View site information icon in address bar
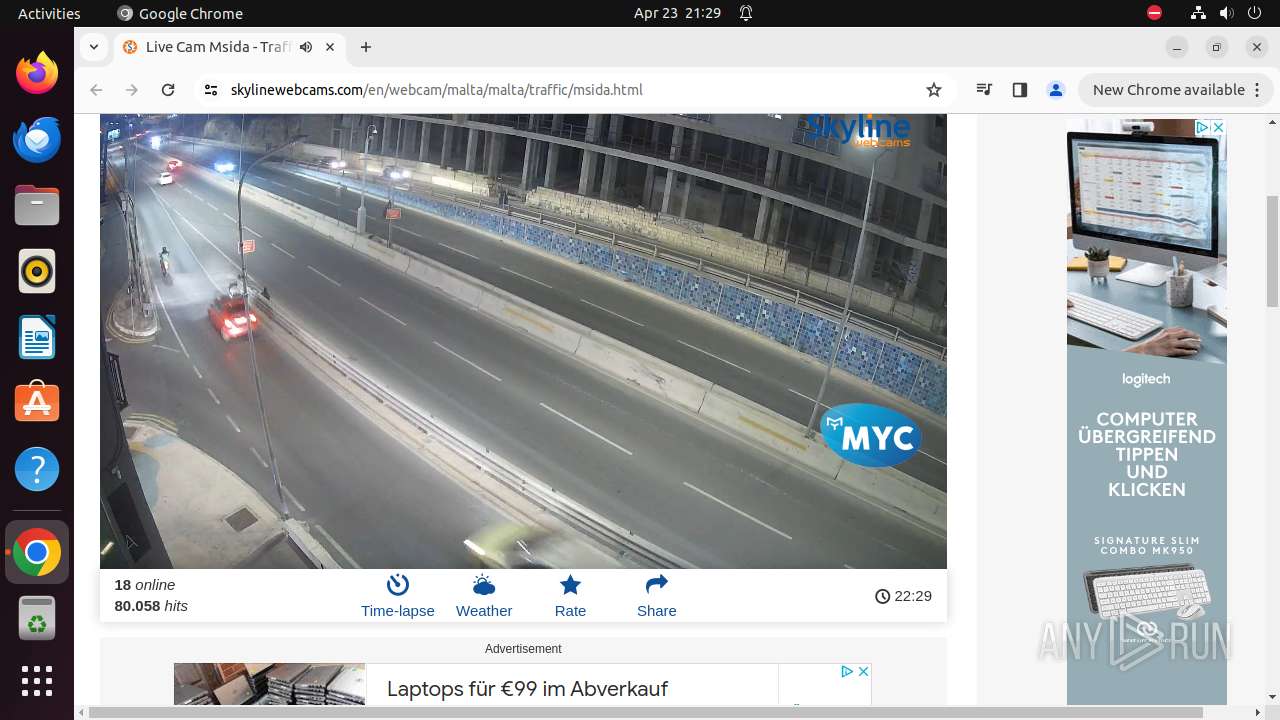 coord(210,90)
